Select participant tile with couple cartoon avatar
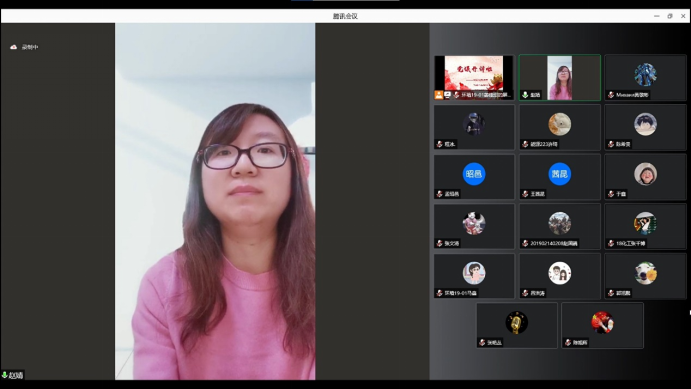The image size is (691, 389). [560, 276]
